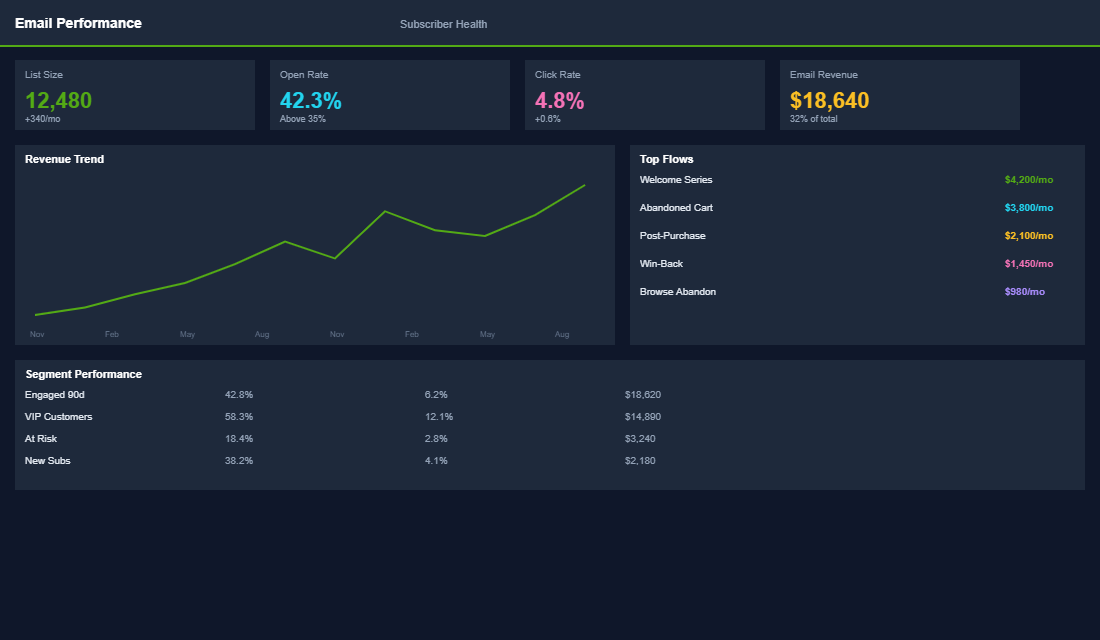Select the Nov label on the chart axis
The width and height of the screenshot is (1100, 640).
point(37,334)
